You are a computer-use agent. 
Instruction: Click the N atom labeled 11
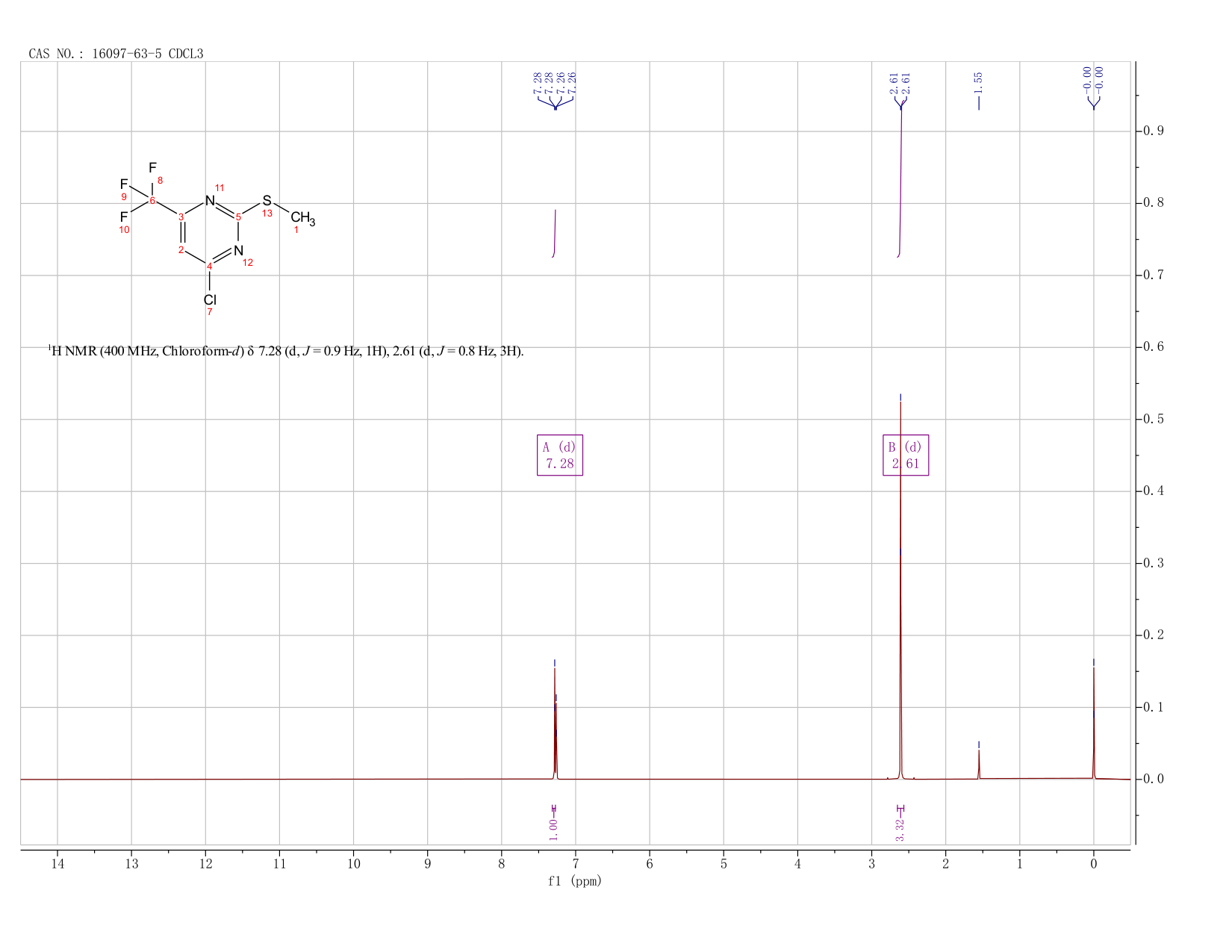[210, 200]
